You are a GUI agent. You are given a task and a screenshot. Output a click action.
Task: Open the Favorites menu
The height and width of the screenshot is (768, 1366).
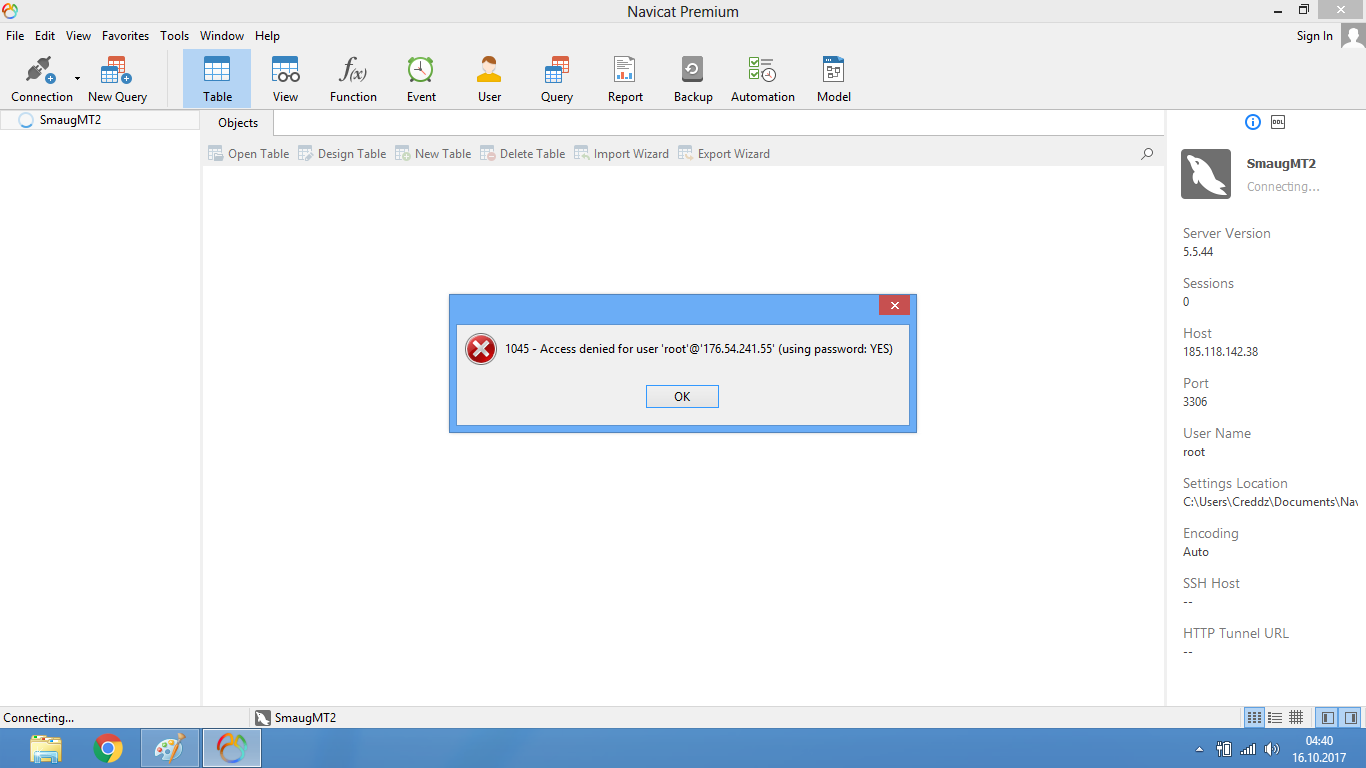[x=125, y=36]
